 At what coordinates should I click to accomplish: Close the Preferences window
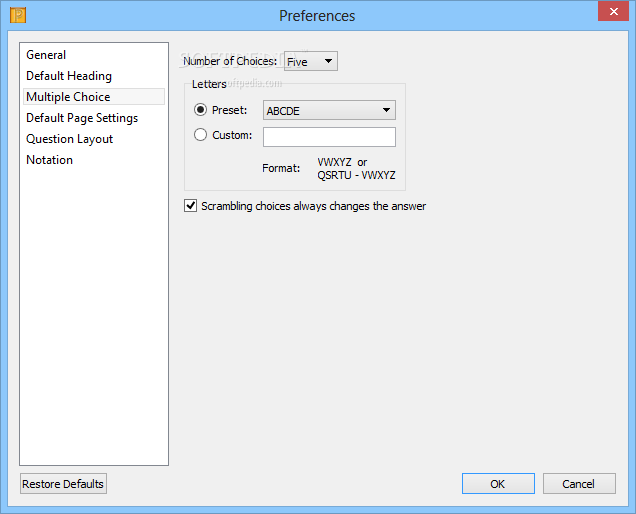pos(613,11)
